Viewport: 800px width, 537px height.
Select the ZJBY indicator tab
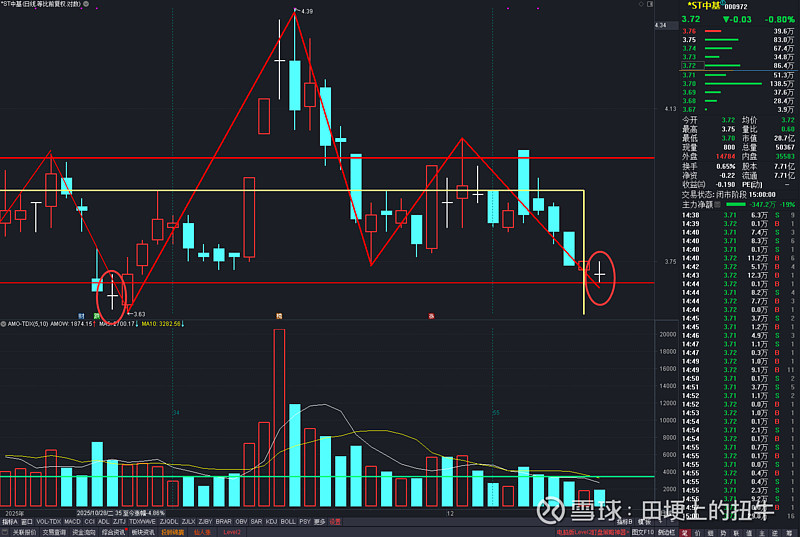tap(205, 522)
